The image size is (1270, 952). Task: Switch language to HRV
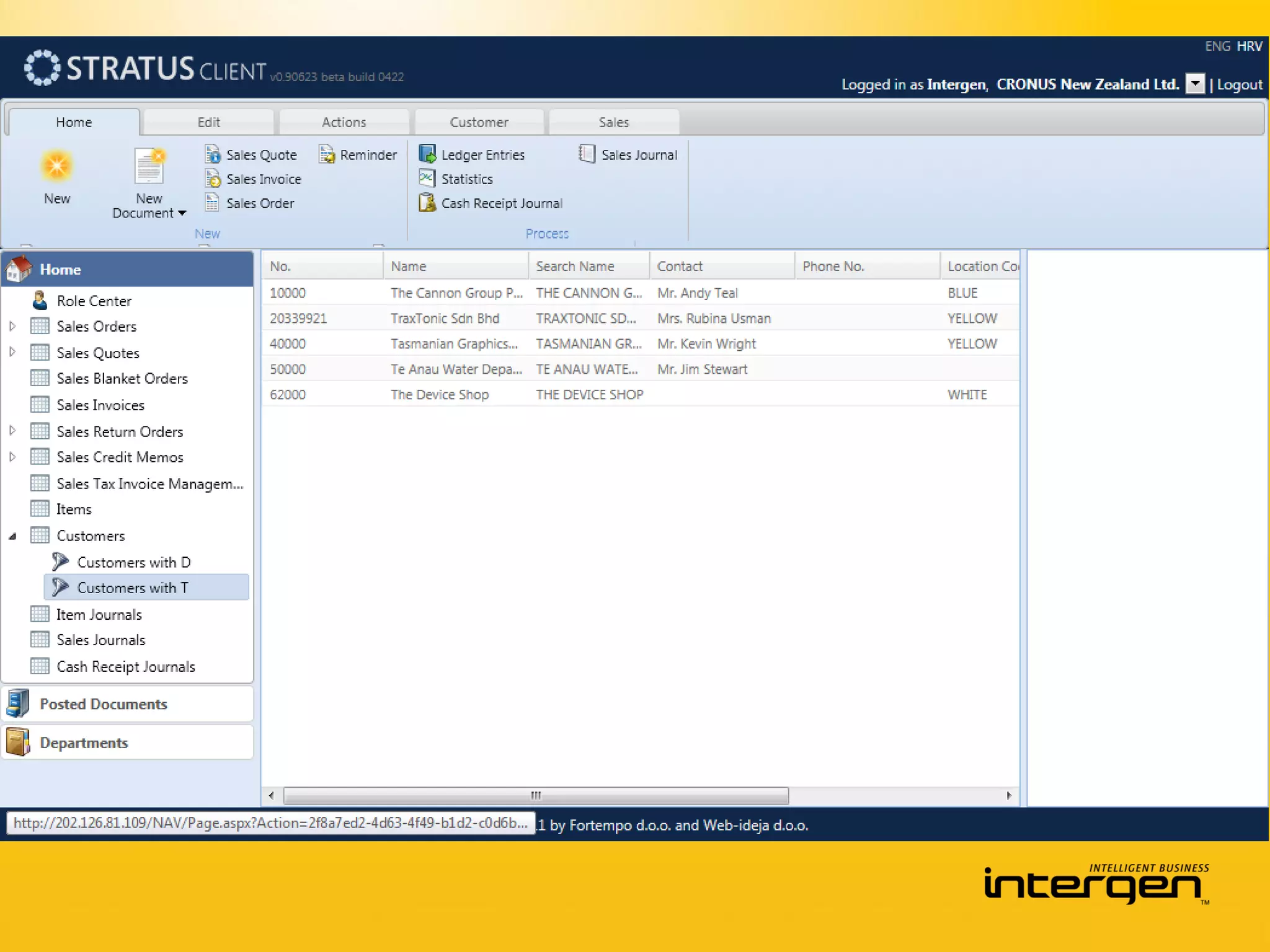click(x=1250, y=46)
